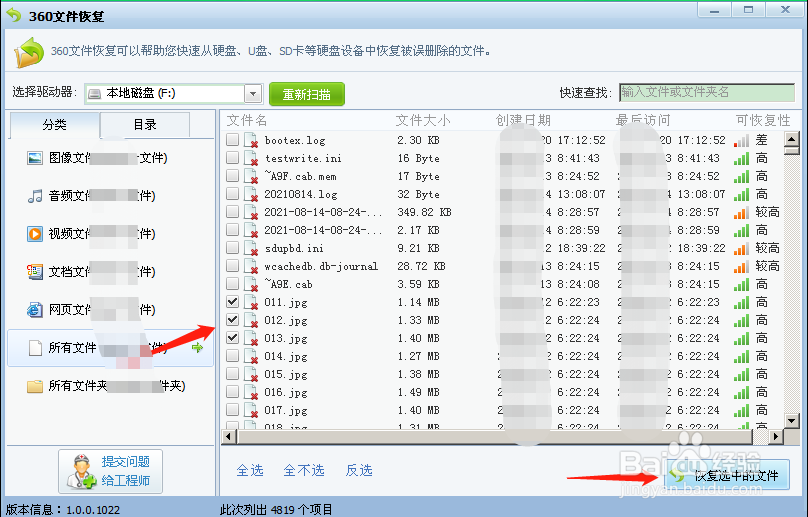Click the vertical scrollbar up arrow

(x=792, y=139)
